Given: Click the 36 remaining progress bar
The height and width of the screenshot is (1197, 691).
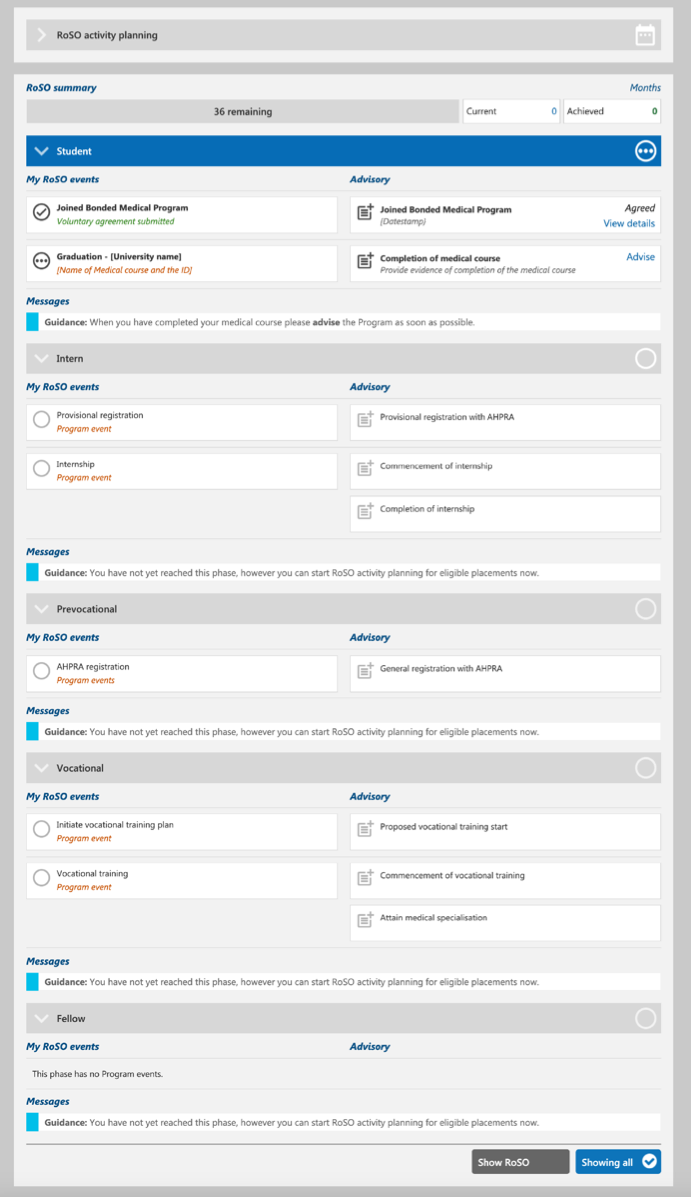Looking at the screenshot, I should (x=243, y=112).
